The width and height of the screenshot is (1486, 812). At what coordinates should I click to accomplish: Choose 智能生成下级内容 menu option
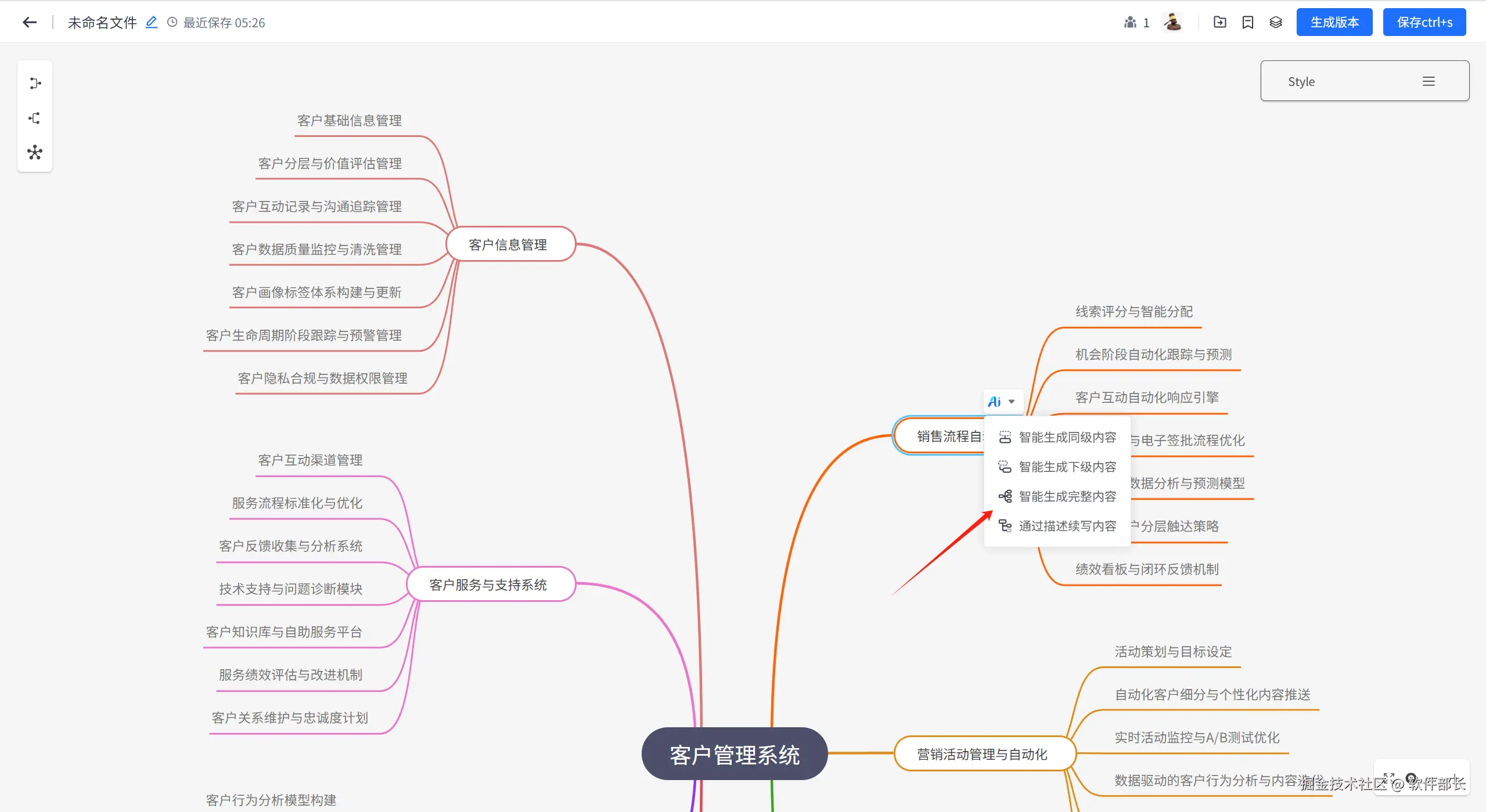tap(1067, 467)
